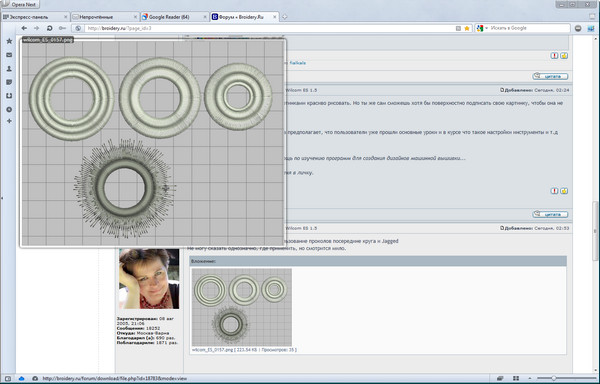600x384 pixels.
Task: Open the post permalink icon at Добавлено 02:53
Action: coord(502,228)
